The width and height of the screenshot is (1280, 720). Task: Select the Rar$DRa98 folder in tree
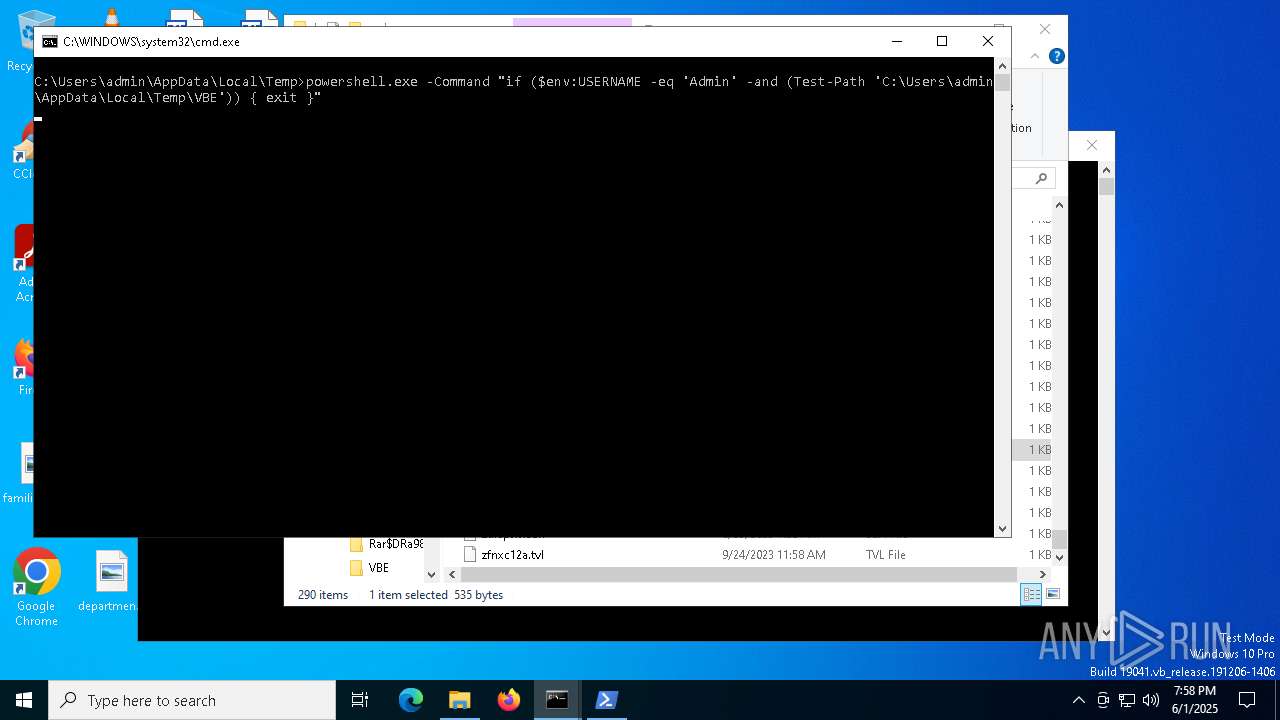(394, 544)
